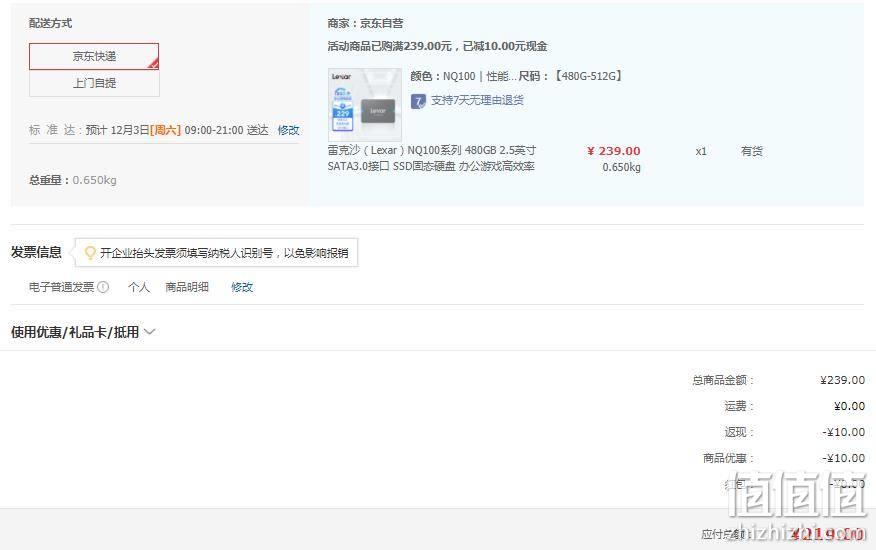
Task: Click the 配送方式 heading
Action: pyautogui.click(x=50, y=23)
